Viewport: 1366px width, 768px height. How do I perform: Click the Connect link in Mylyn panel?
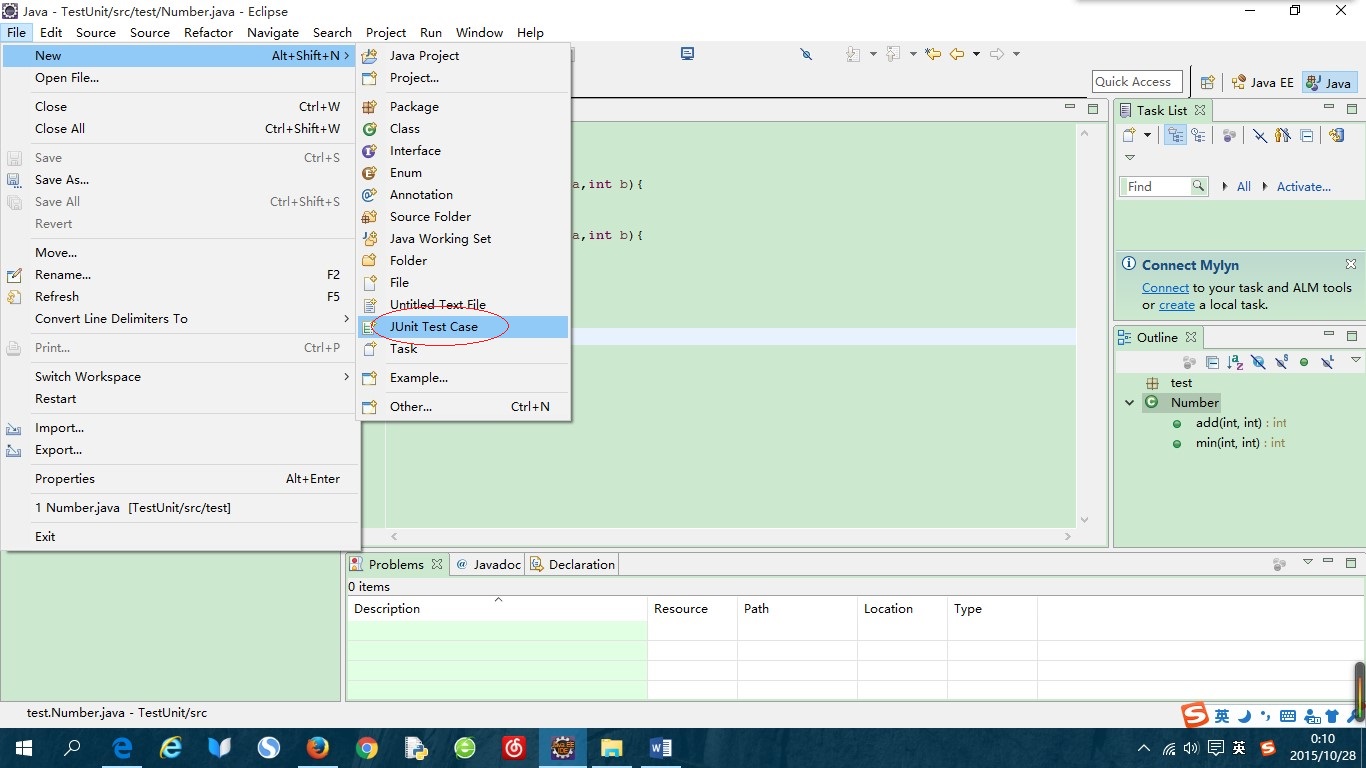coord(1165,288)
